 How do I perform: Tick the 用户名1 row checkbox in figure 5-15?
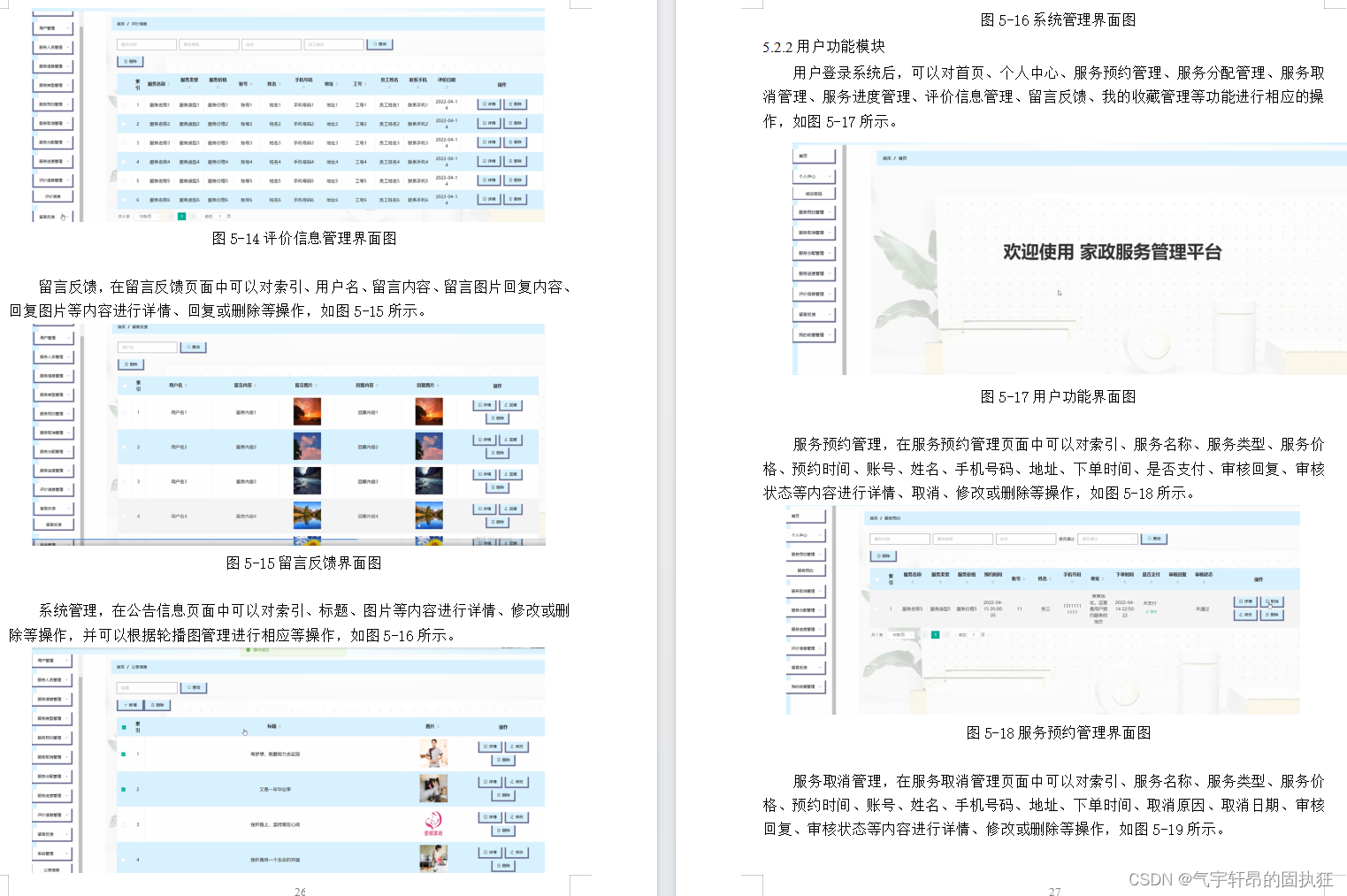[x=124, y=412]
